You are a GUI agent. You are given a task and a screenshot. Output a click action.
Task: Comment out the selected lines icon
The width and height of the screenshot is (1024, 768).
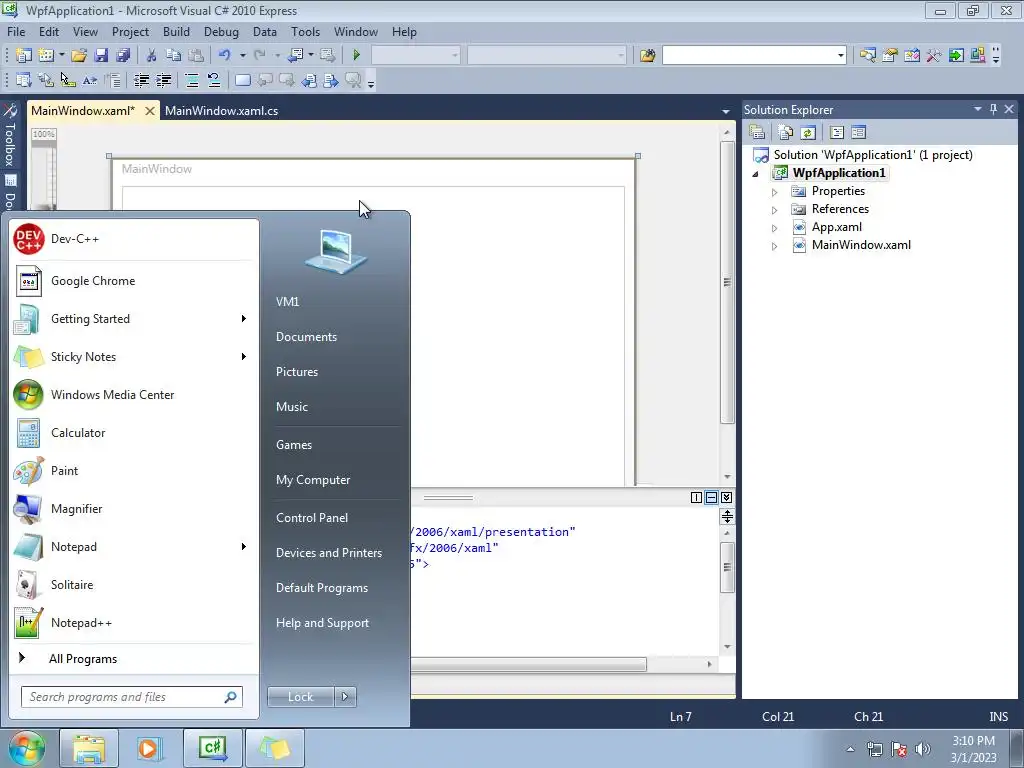[192, 80]
